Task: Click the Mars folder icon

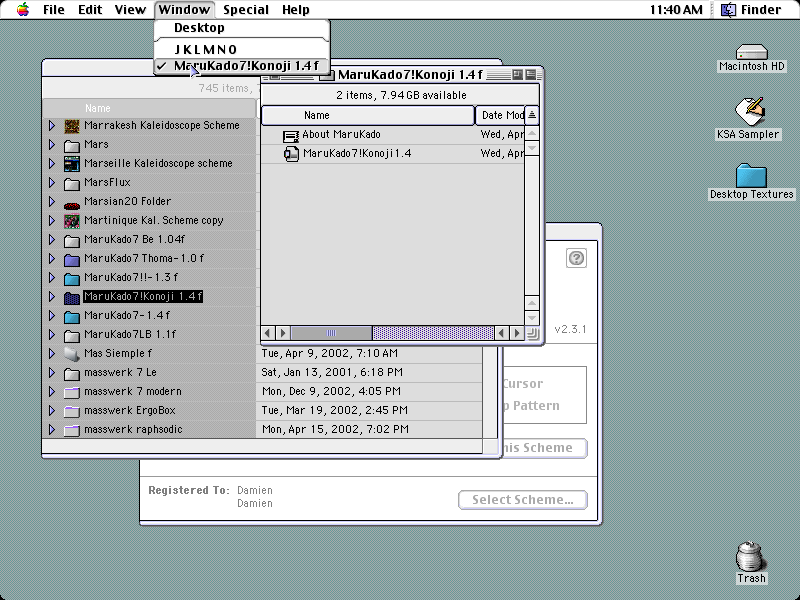Action: point(72,145)
